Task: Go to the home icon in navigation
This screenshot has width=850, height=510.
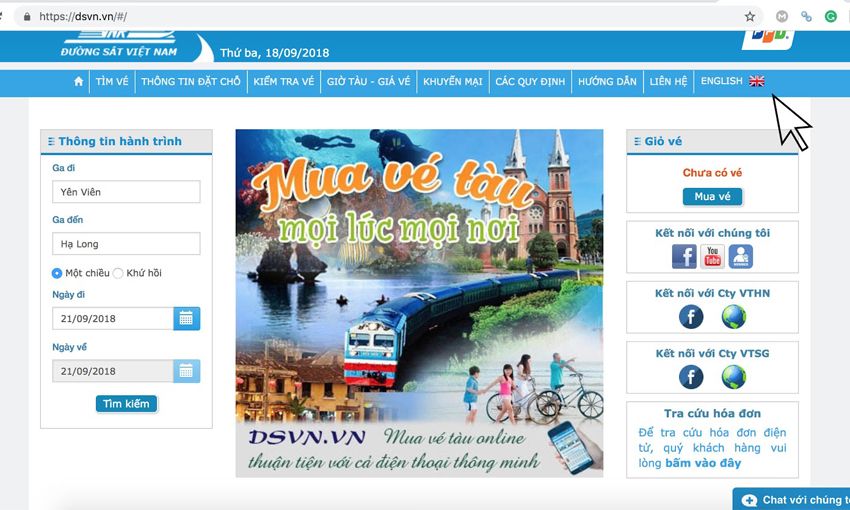Action: click(x=79, y=81)
